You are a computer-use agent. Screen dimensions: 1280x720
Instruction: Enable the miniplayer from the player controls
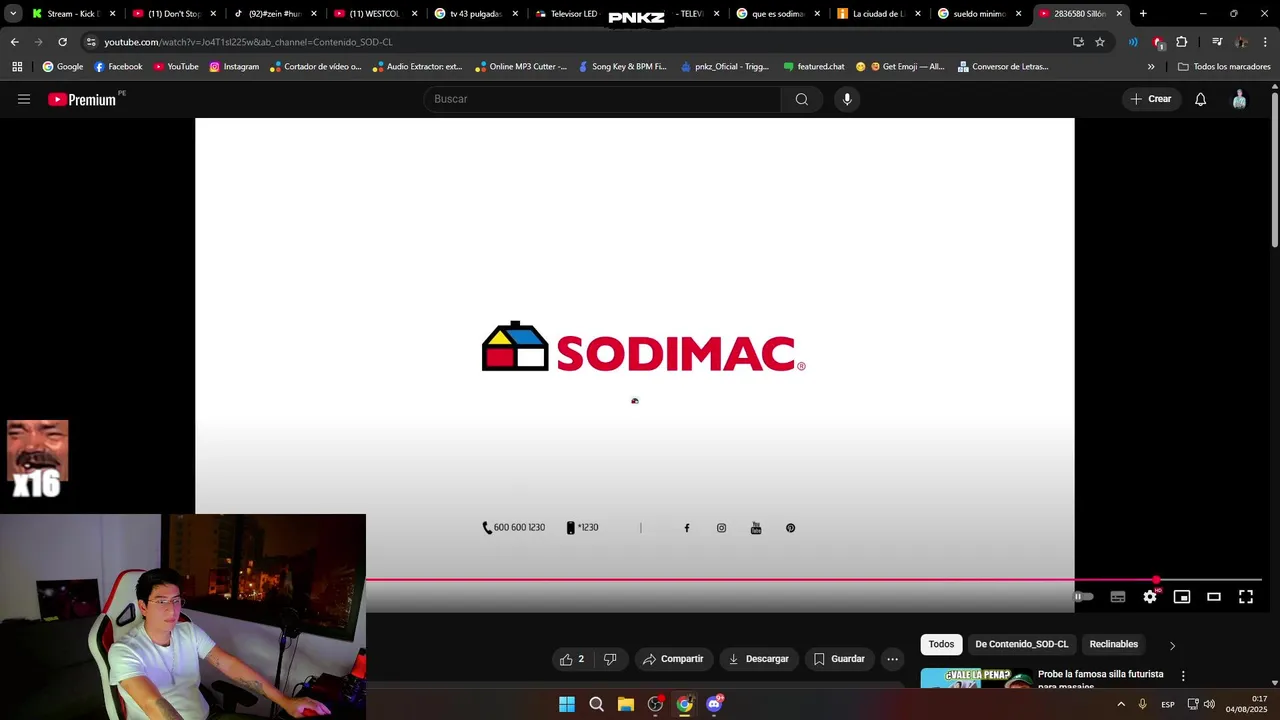click(1182, 597)
